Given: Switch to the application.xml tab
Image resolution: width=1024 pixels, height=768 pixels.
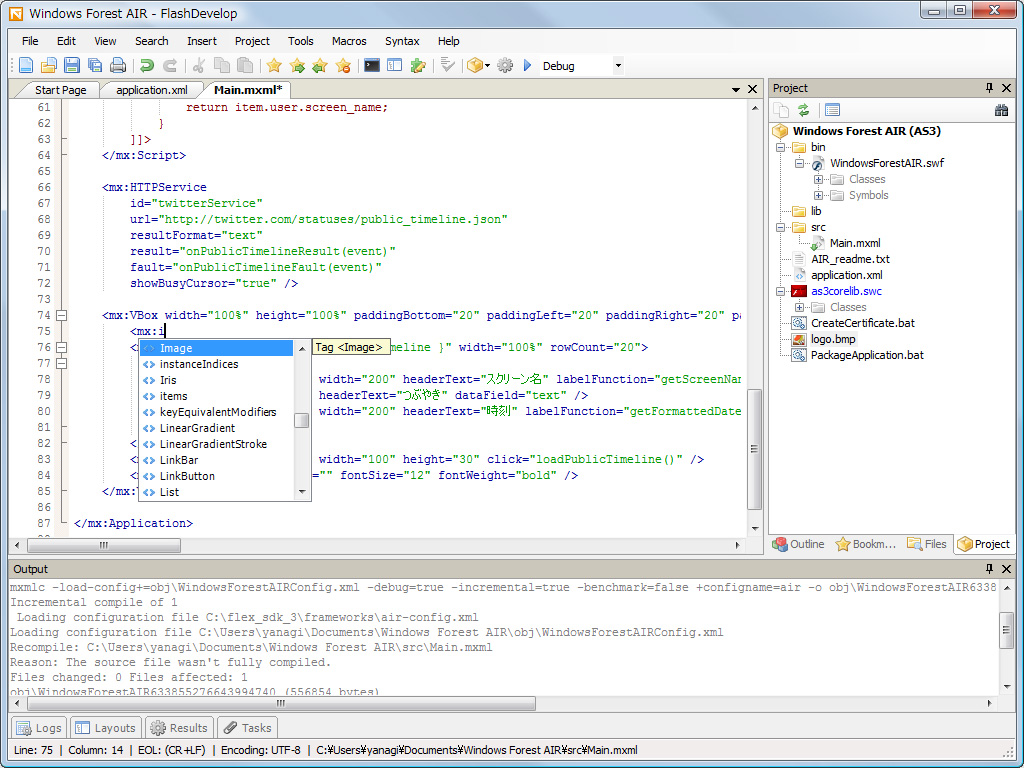Looking at the screenshot, I should (151, 90).
